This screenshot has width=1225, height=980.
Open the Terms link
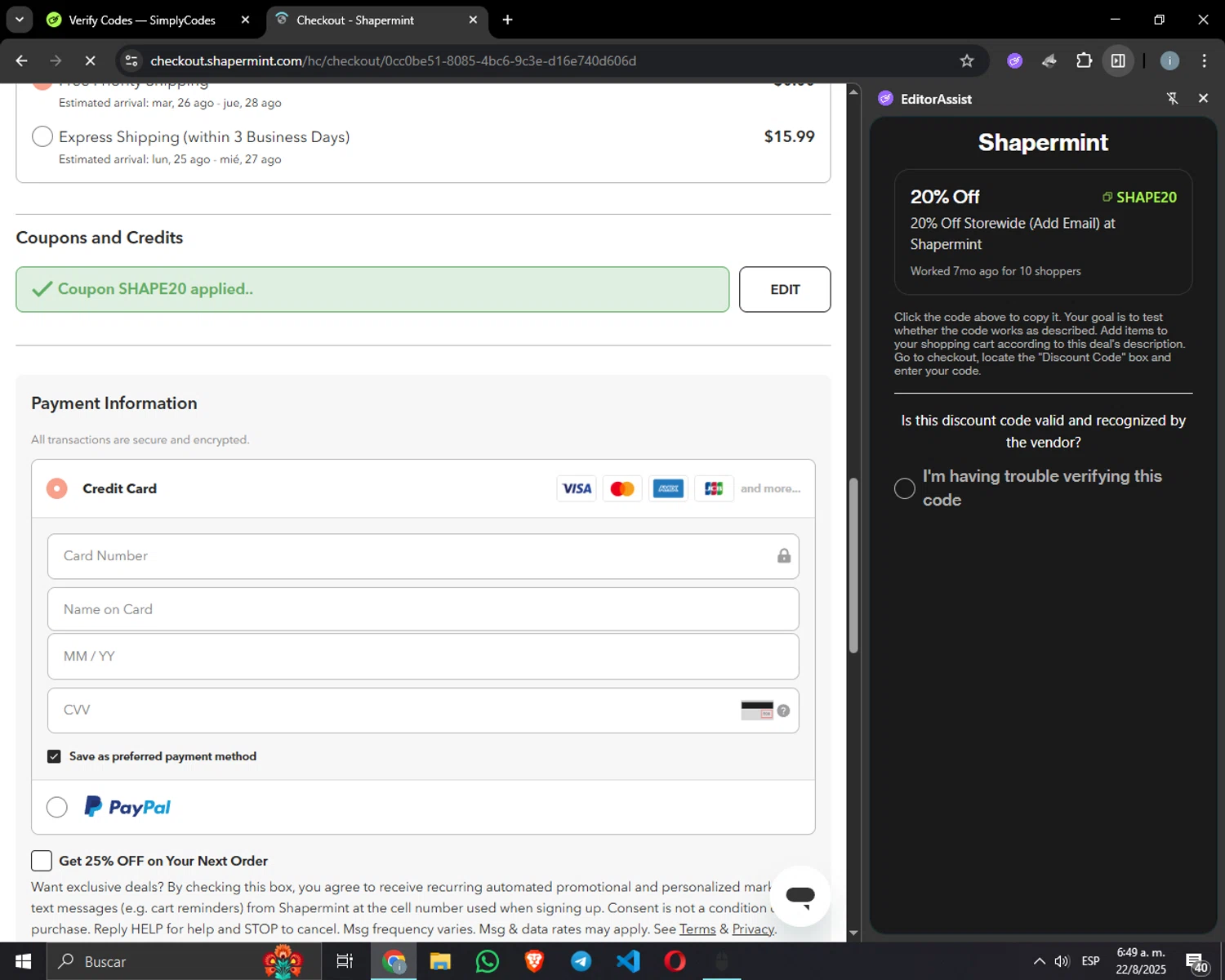[x=697, y=929]
